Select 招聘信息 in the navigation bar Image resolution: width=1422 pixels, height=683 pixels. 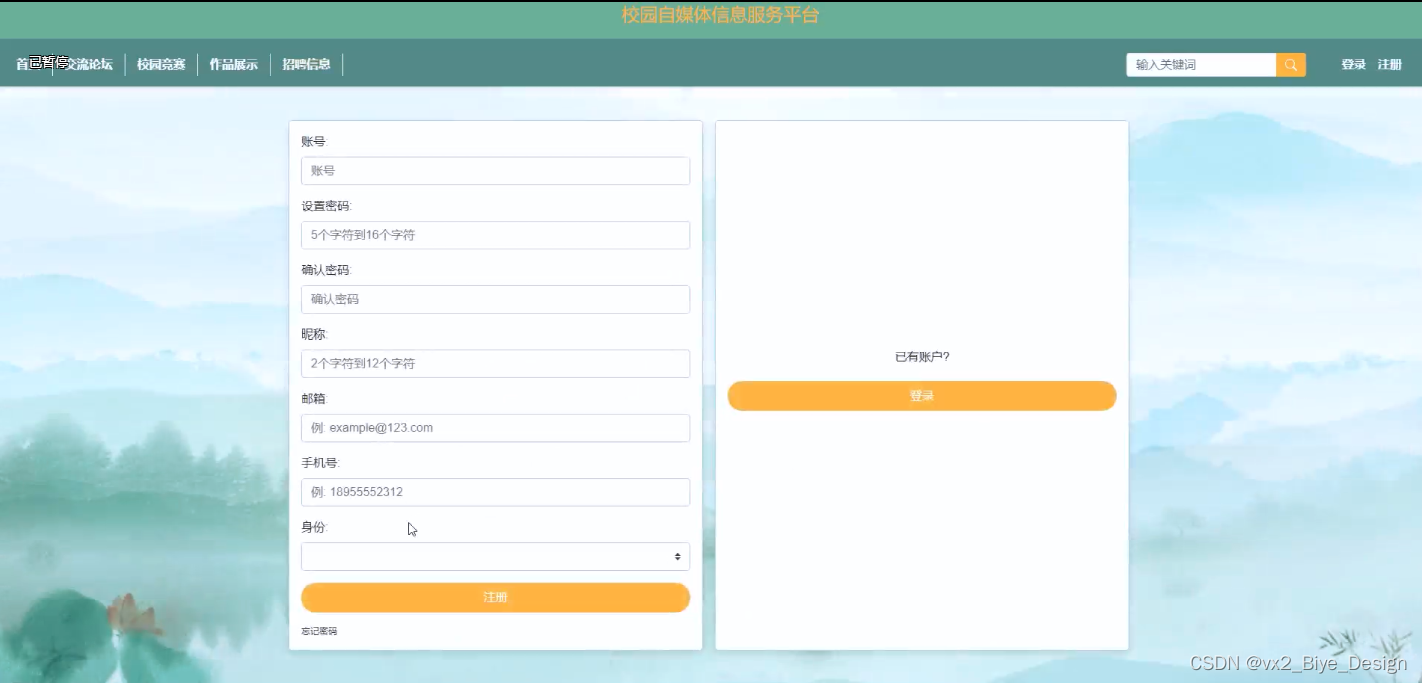[306, 65]
